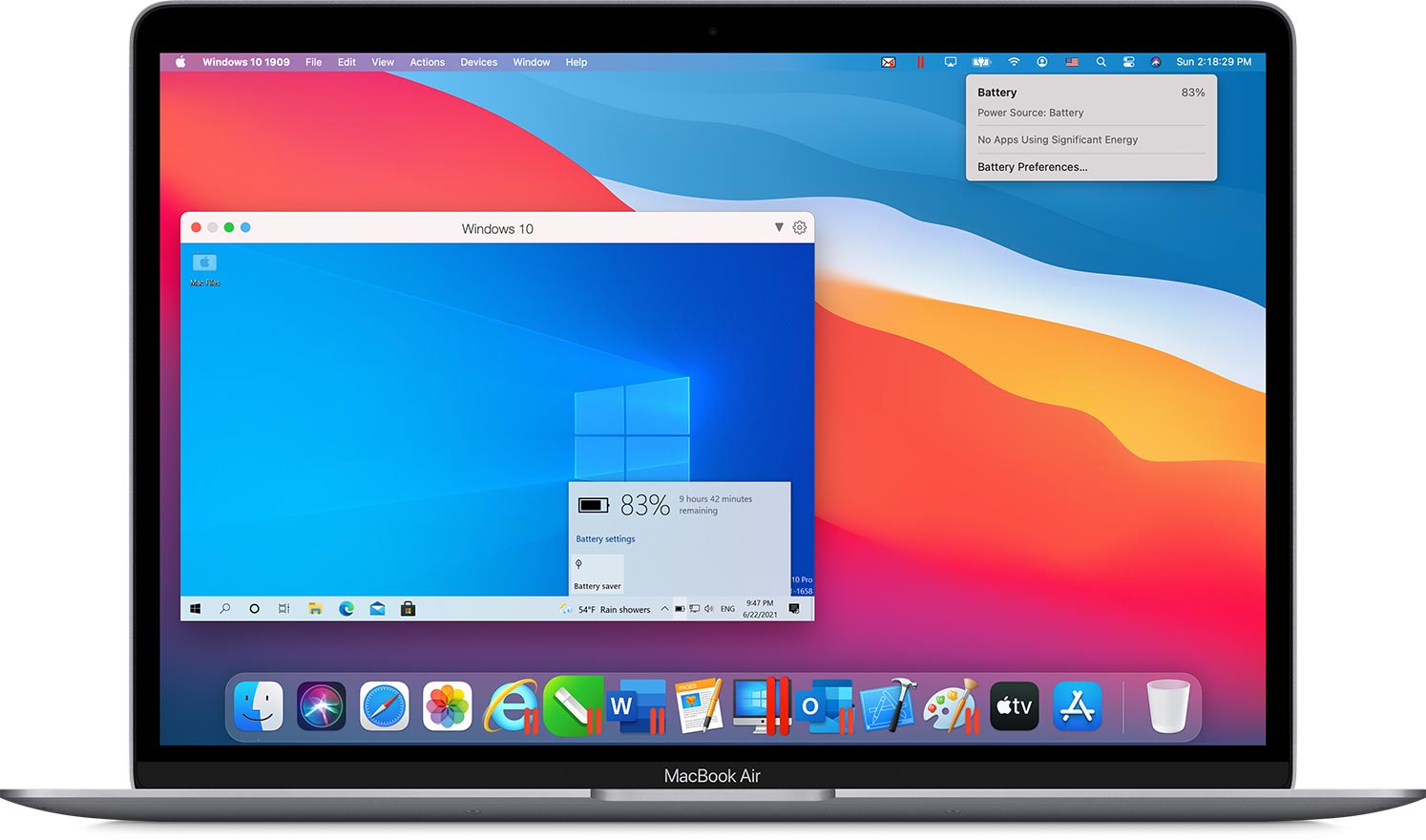Open the Devices menu in the Parallels menu bar
The height and width of the screenshot is (840, 1426).
[x=478, y=61]
